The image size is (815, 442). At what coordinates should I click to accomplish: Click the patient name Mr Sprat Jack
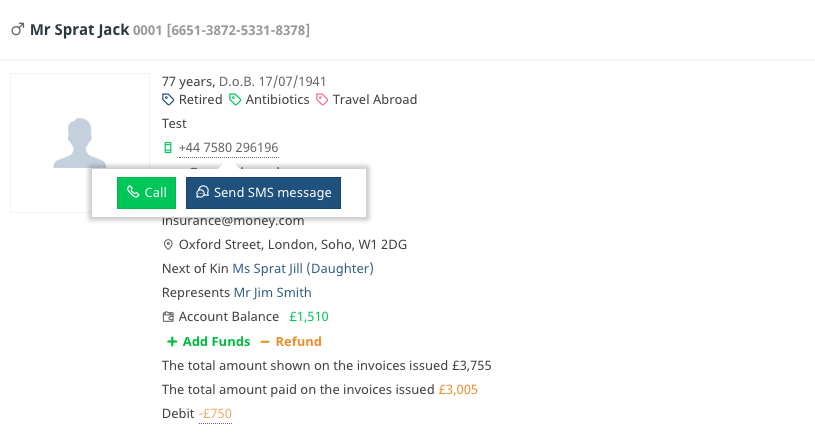pos(80,30)
